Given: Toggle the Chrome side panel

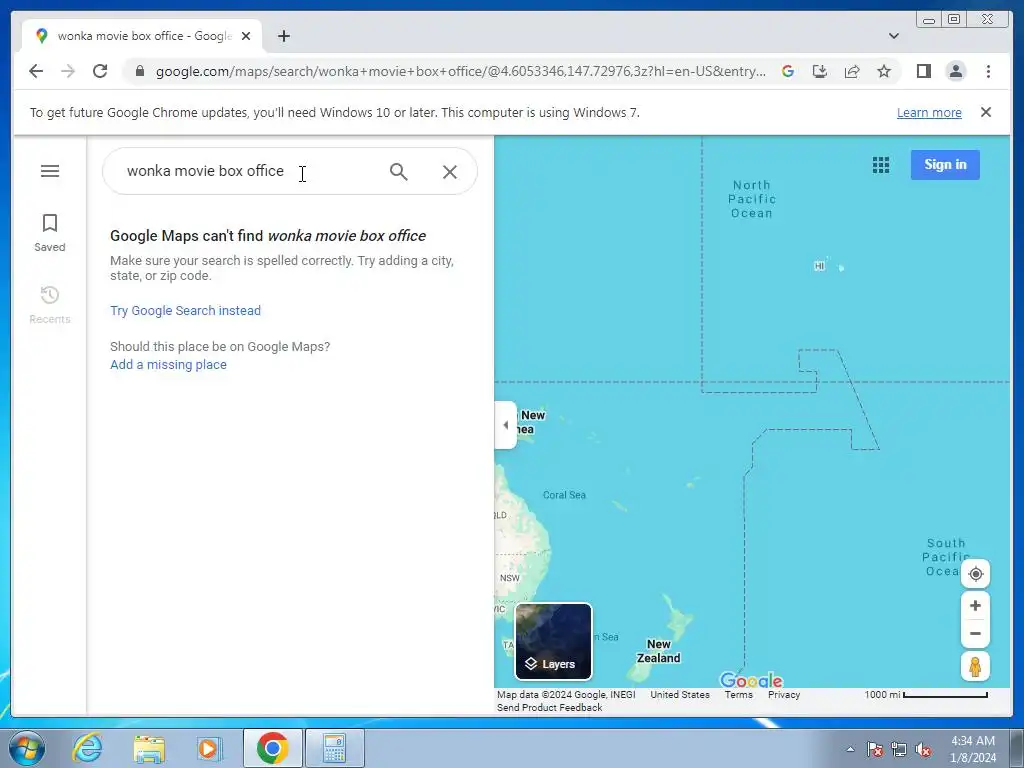Looking at the screenshot, I should (x=923, y=71).
